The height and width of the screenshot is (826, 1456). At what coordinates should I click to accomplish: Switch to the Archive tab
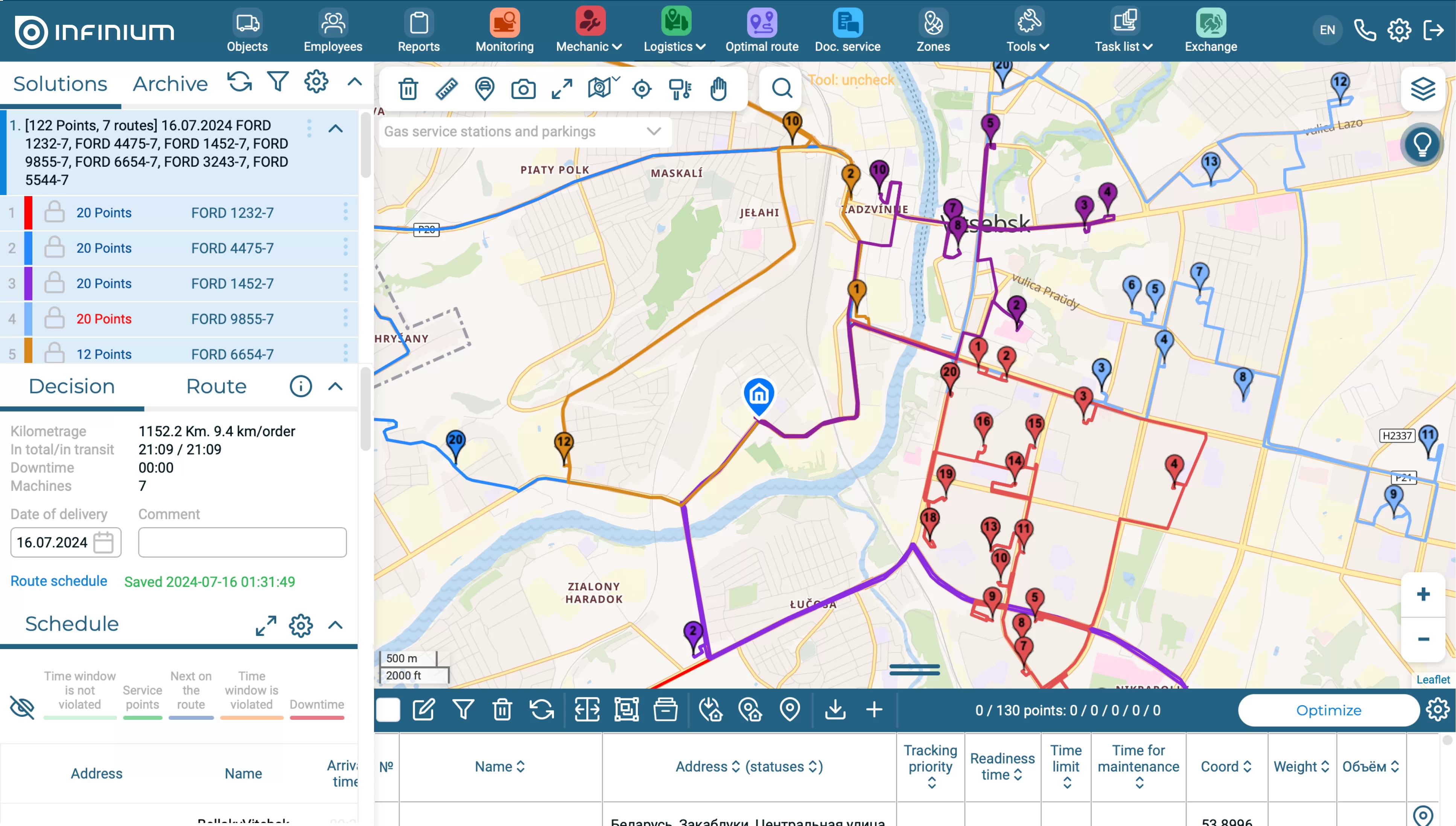(x=170, y=84)
